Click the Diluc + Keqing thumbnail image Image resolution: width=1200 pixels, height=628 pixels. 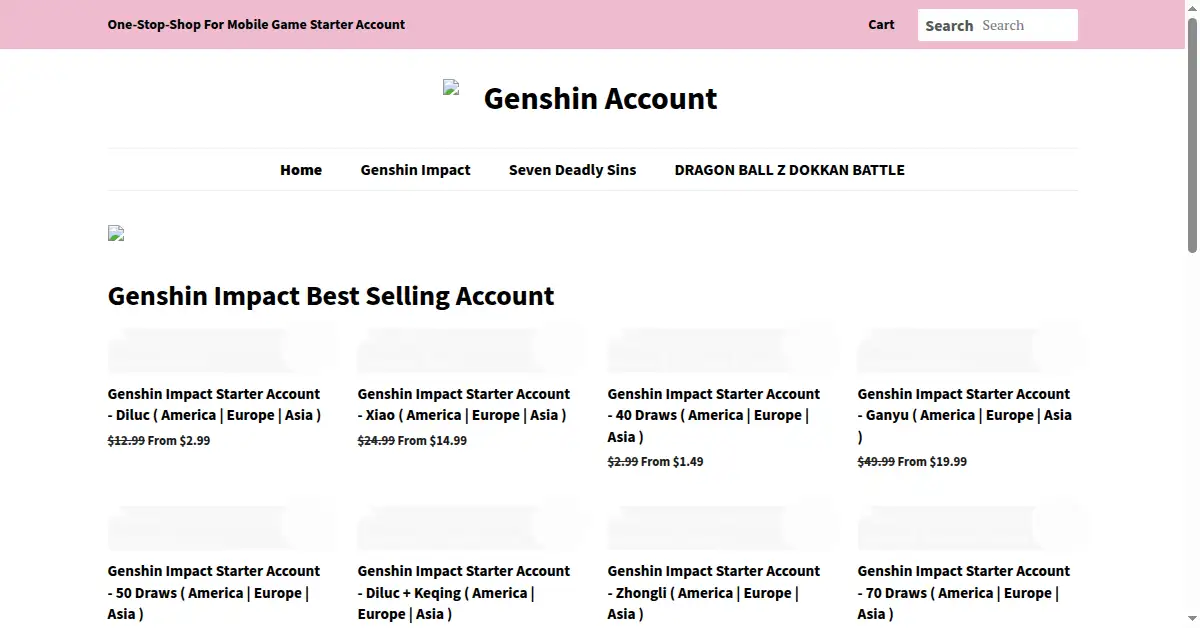click(x=467, y=528)
